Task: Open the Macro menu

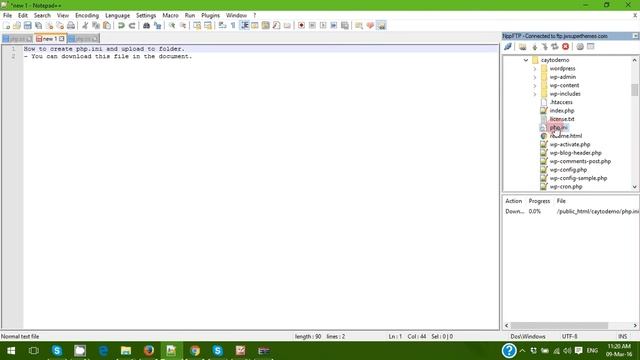Action: pos(170,15)
